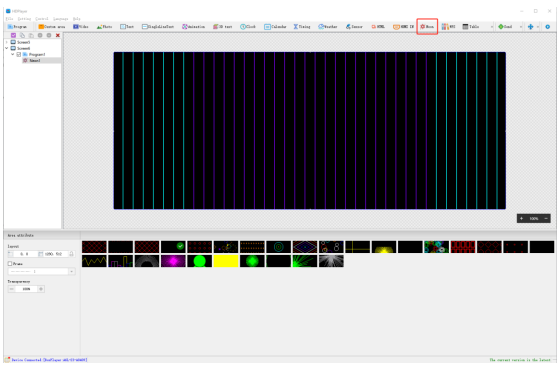The height and width of the screenshot is (366, 560).
Task: Open the frame style dropdown
Action: [x=71, y=271]
